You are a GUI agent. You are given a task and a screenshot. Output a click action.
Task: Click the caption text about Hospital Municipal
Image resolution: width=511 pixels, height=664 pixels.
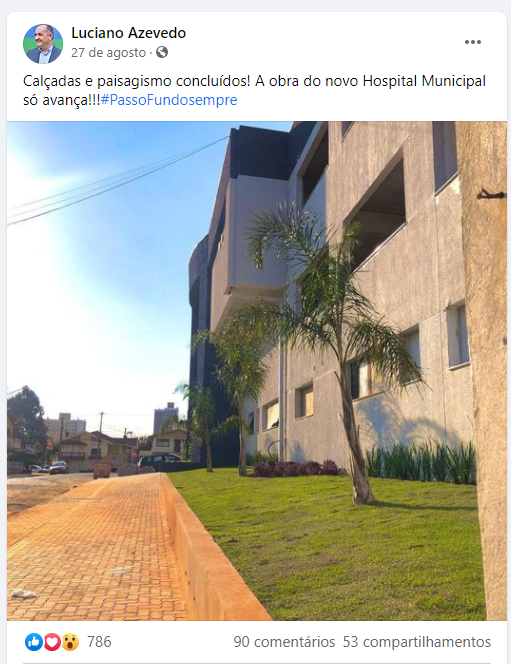coord(254,91)
